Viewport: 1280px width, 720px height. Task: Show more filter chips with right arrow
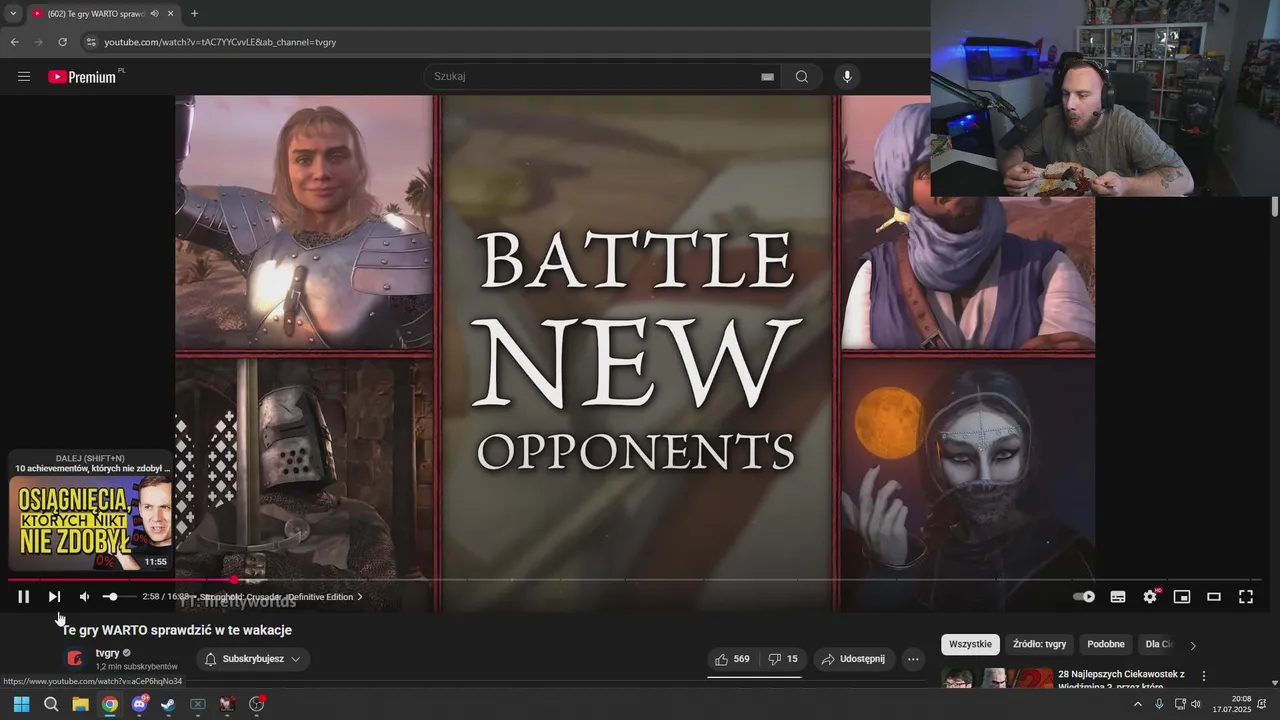1192,645
